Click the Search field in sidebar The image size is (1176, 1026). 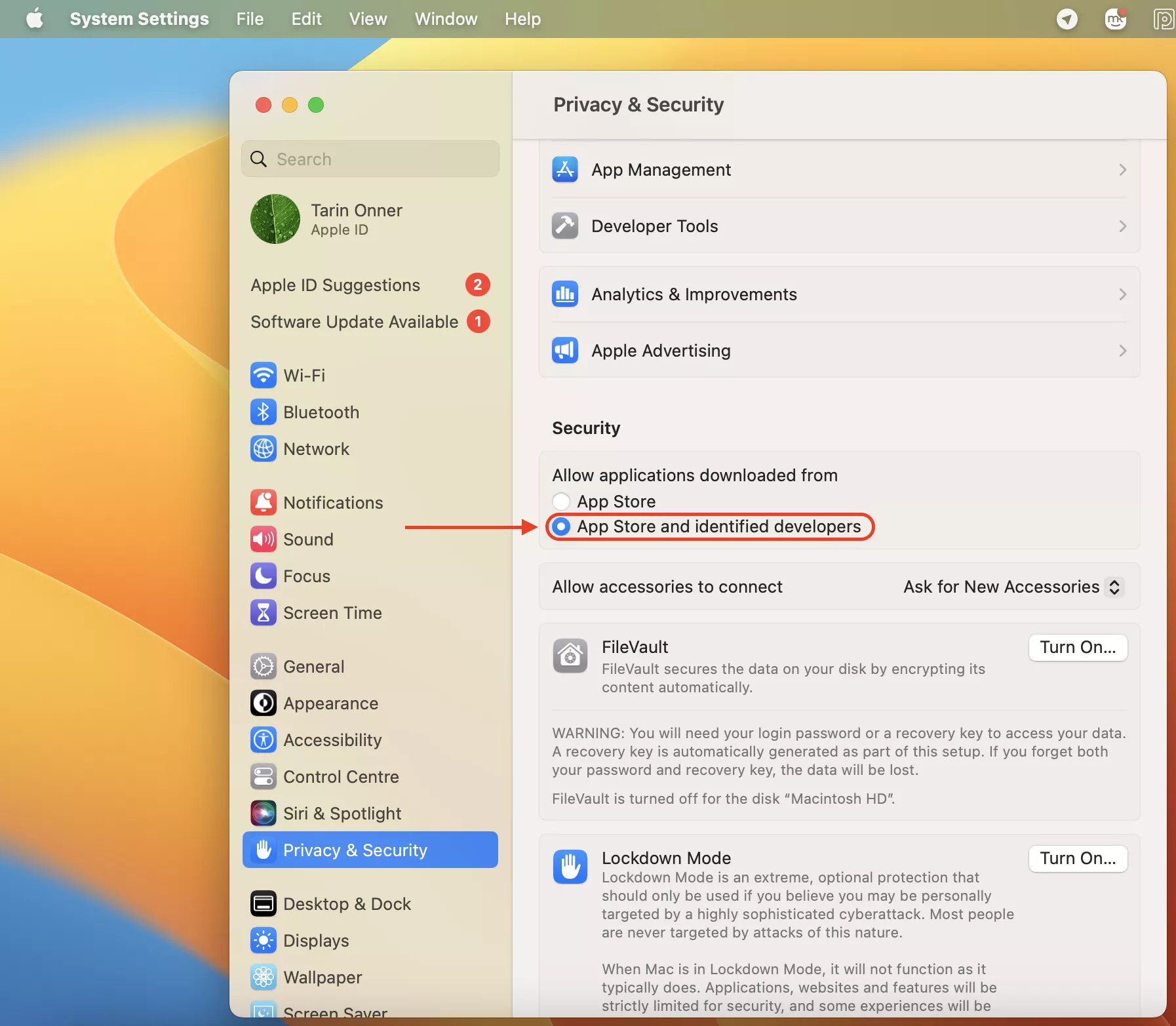click(370, 159)
